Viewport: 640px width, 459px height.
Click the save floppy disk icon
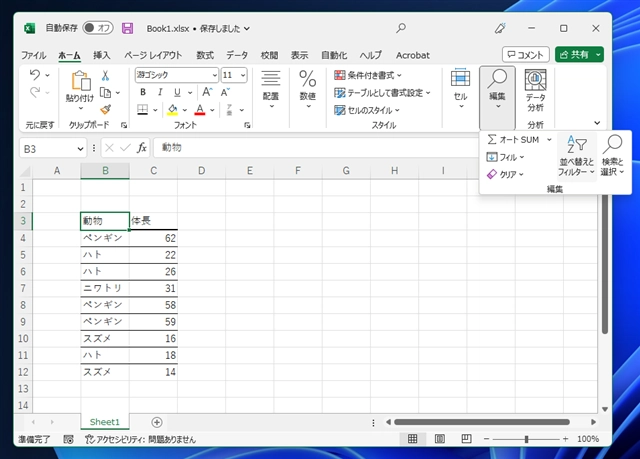[x=128, y=28]
